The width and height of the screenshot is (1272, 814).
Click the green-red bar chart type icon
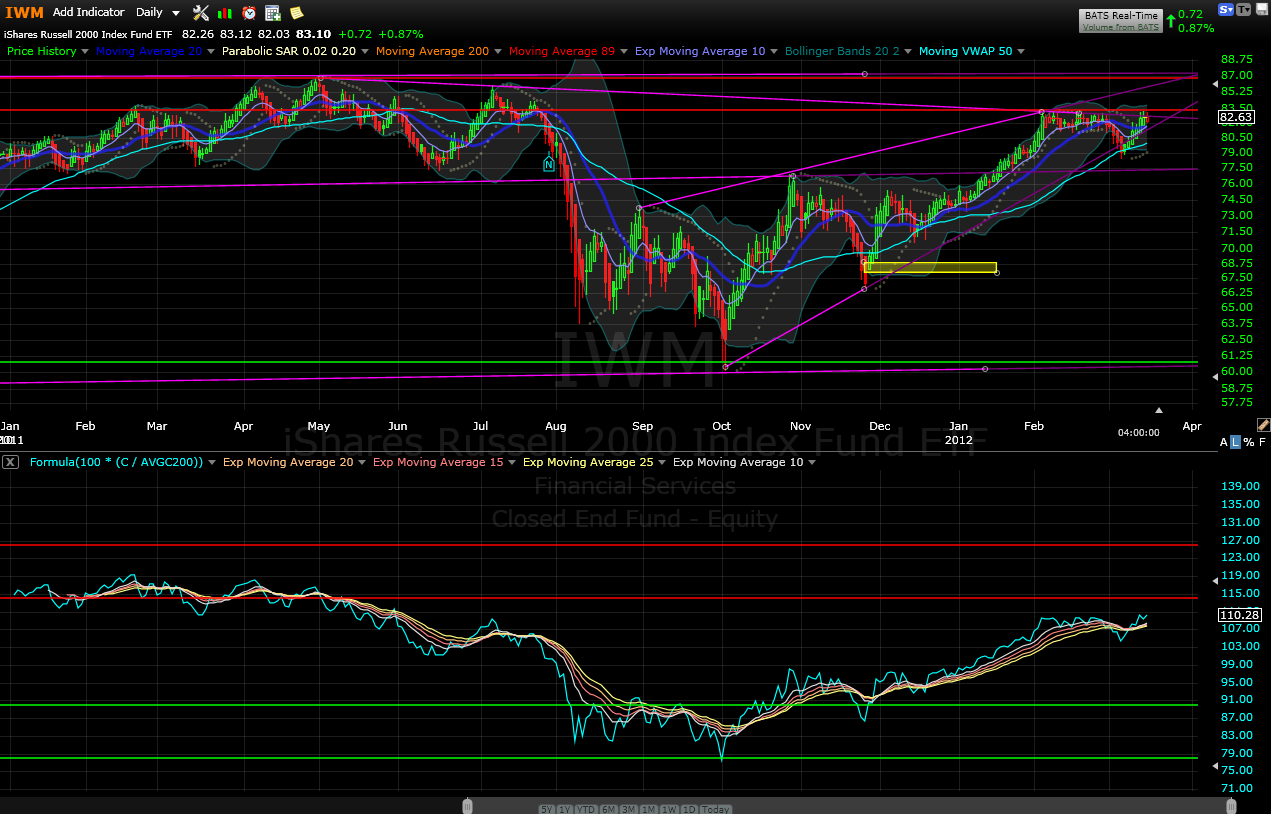point(225,12)
